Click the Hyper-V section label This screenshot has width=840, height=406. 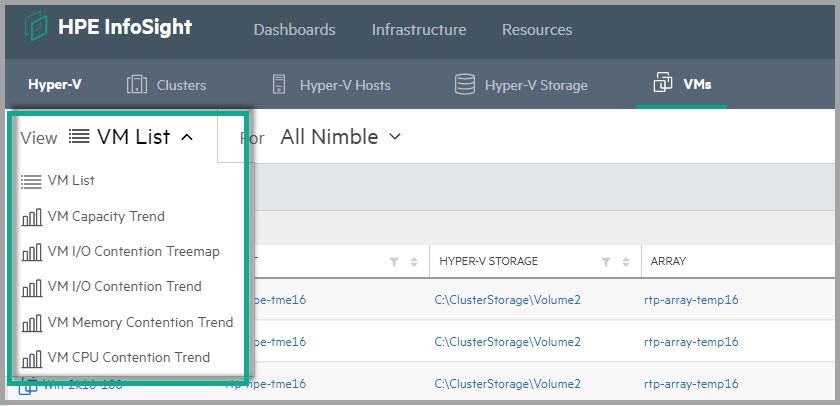[x=55, y=85]
